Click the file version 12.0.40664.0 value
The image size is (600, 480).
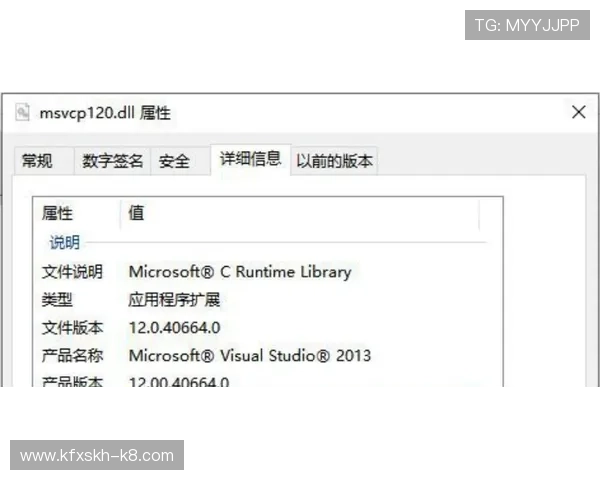tap(174, 328)
